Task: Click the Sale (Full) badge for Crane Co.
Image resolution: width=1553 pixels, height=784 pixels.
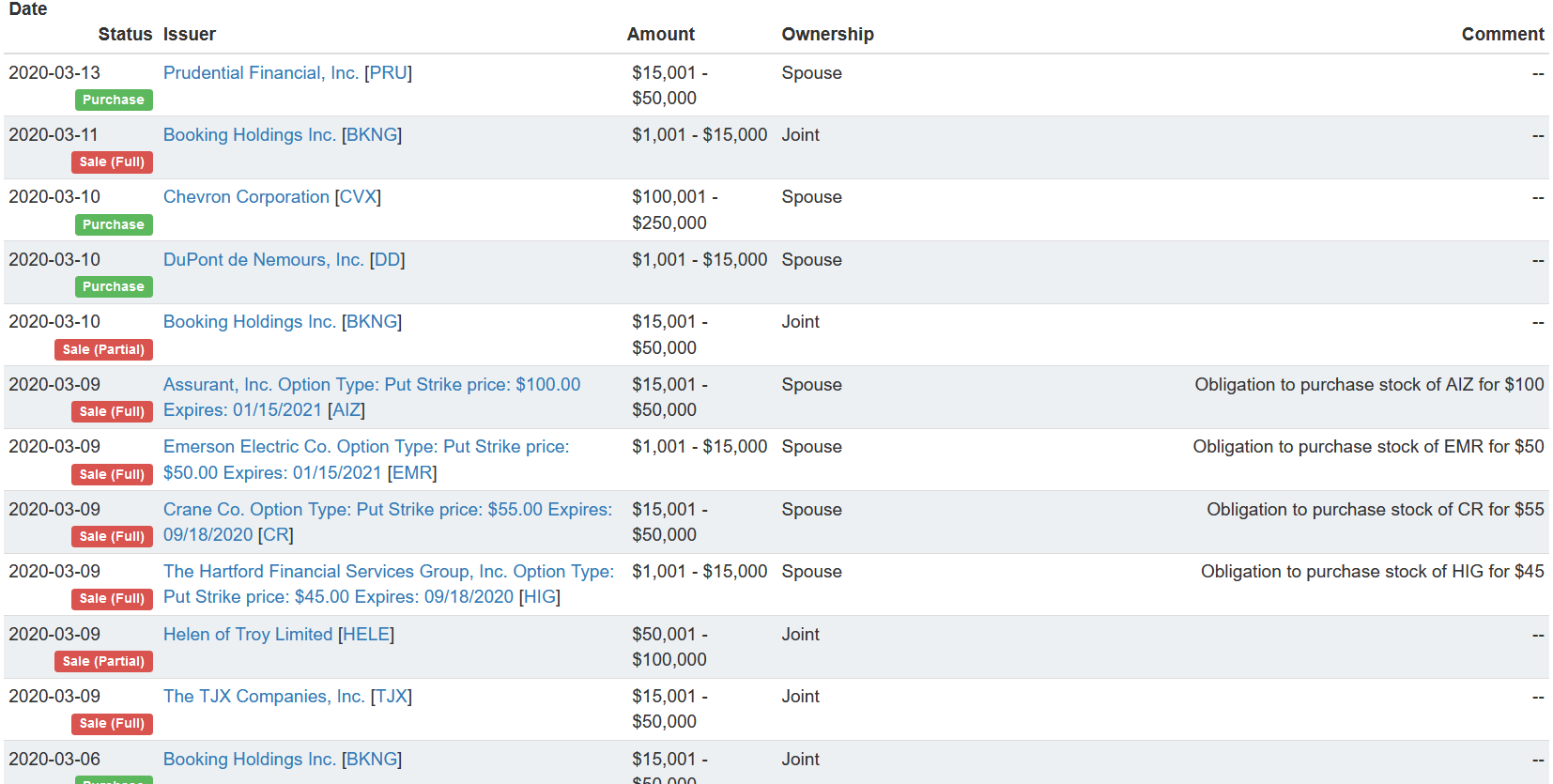Action: point(112,536)
